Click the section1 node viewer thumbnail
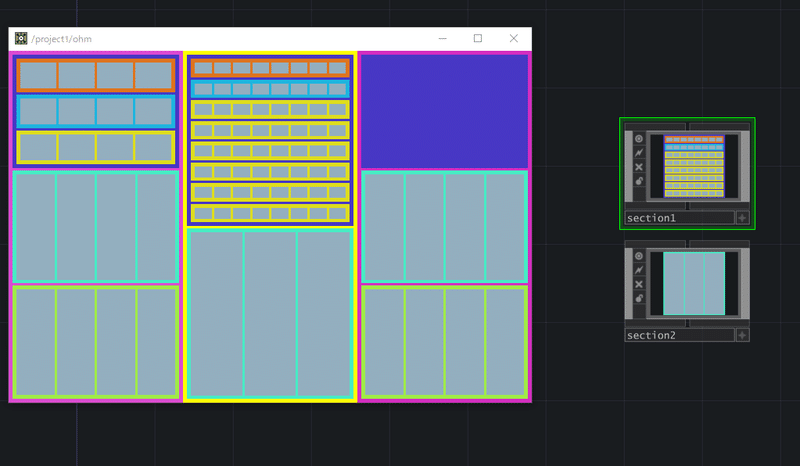The height and width of the screenshot is (466, 800). click(694, 166)
